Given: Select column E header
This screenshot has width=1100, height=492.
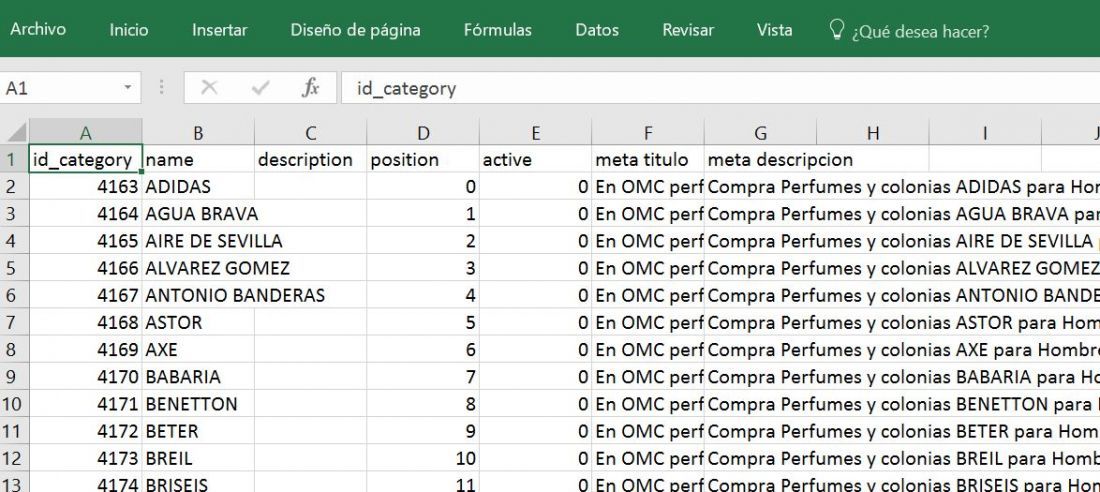Looking at the screenshot, I should (x=535, y=132).
